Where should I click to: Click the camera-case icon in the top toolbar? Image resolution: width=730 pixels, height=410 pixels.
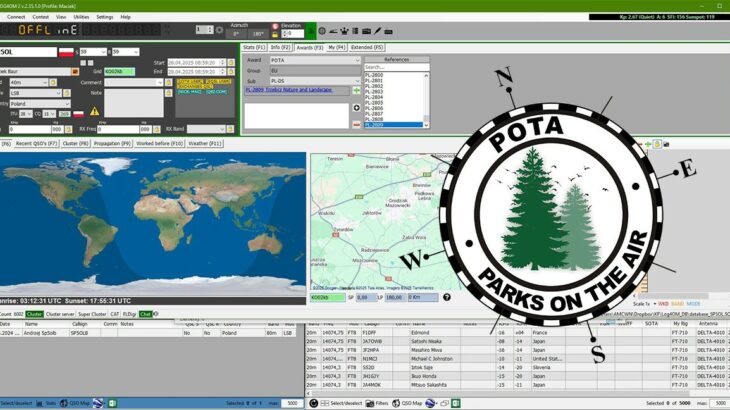(366, 31)
